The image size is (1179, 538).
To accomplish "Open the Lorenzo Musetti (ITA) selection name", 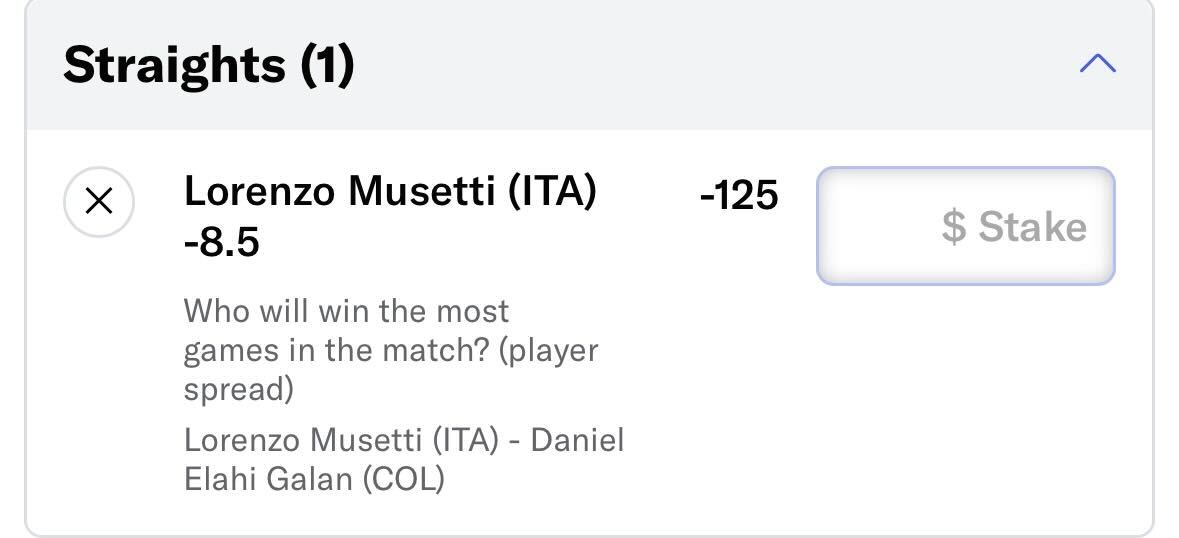I will tap(390, 191).
